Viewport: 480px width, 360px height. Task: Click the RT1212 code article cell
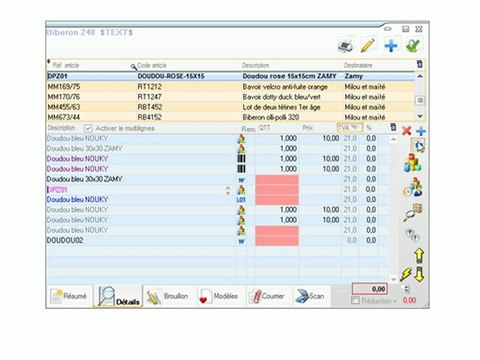click(150, 87)
